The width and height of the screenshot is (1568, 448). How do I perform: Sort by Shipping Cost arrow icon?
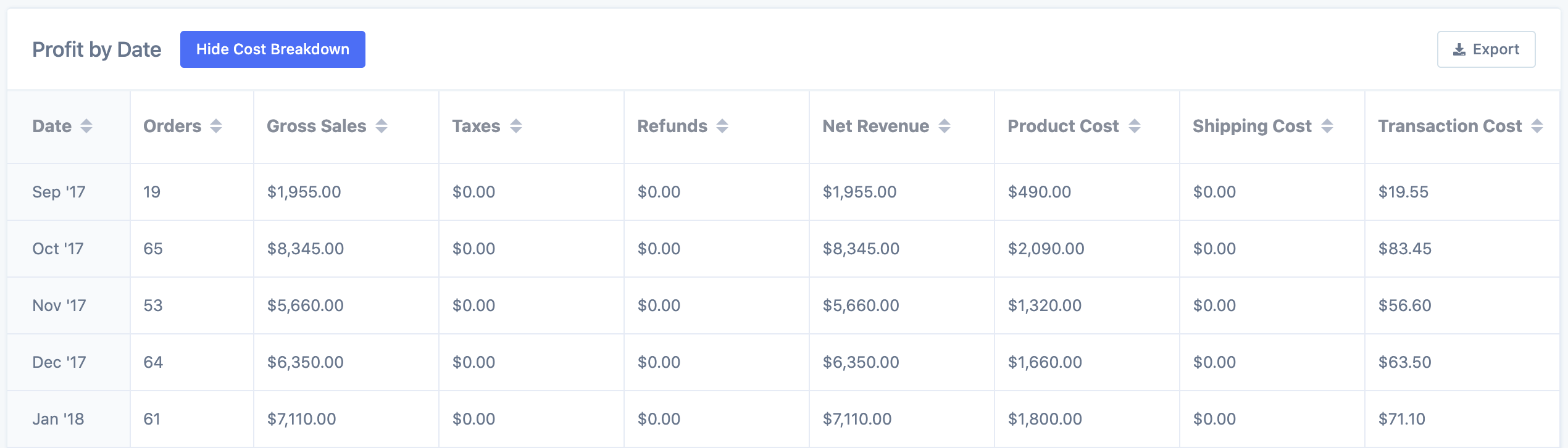pyautogui.click(x=1327, y=126)
